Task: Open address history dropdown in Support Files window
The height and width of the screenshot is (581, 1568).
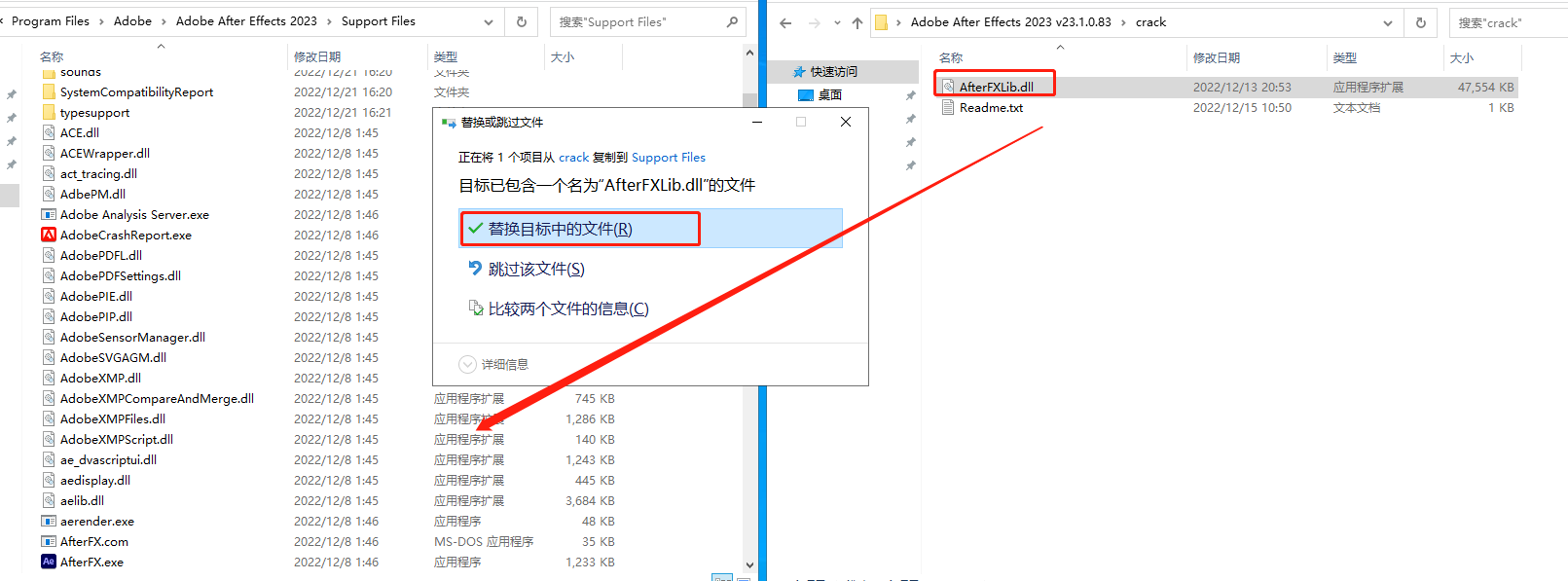Action: click(489, 21)
